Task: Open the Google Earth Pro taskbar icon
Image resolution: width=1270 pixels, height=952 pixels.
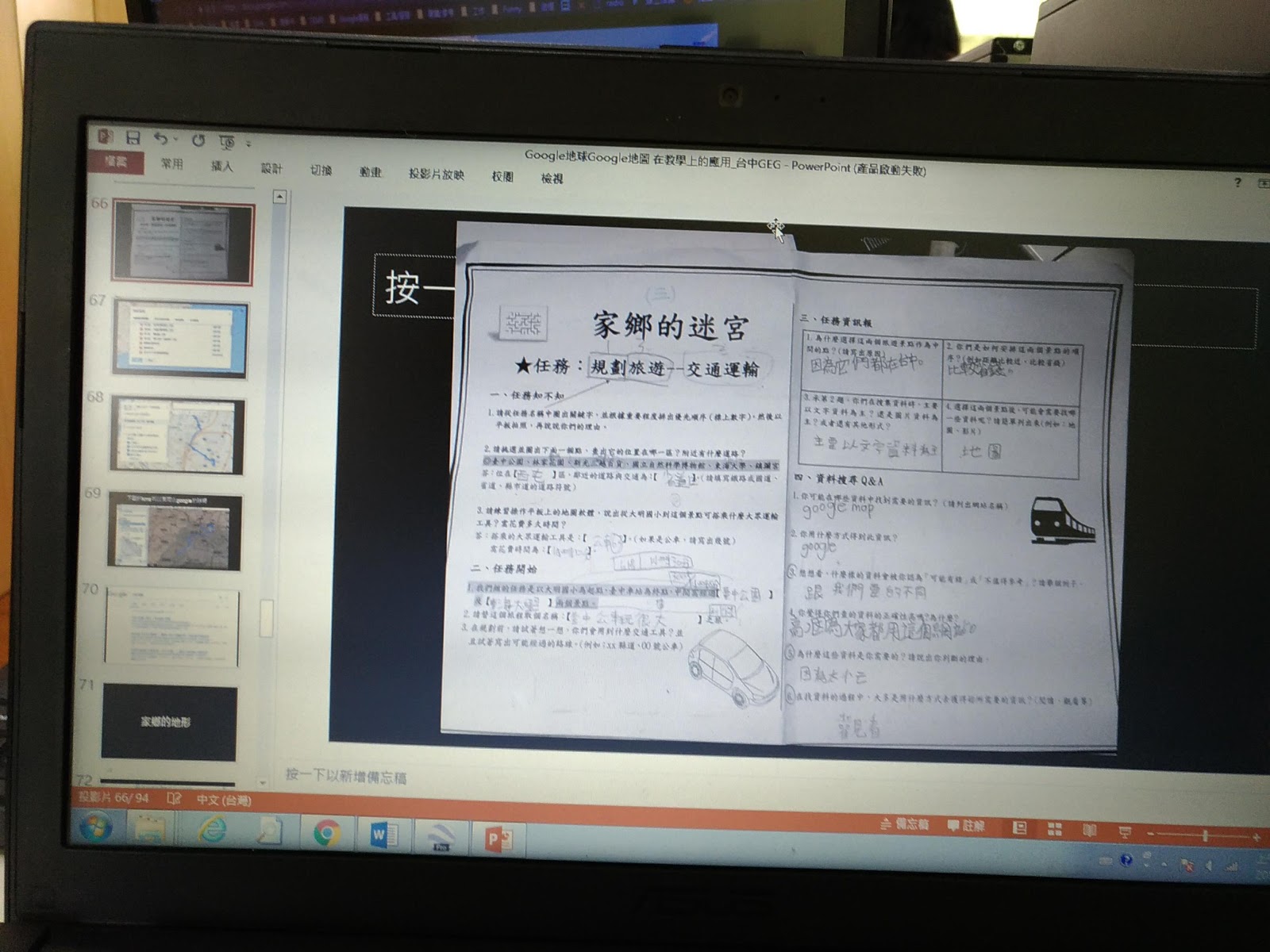Action: click(x=441, y=837)
